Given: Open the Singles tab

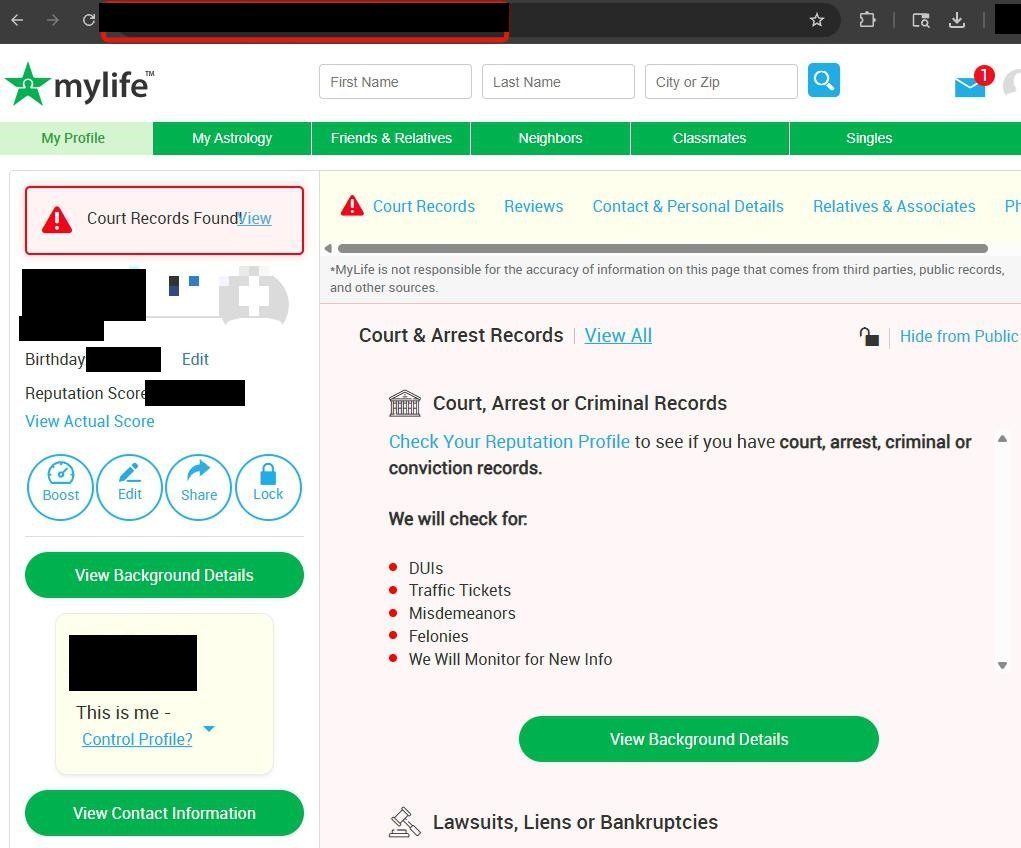Looking at the screenshot, I should pos(869,138).
